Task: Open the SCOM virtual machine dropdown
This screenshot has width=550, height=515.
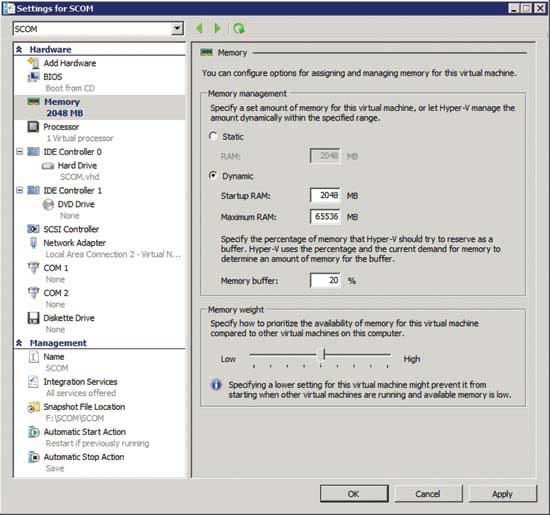Action: (177, 28)
